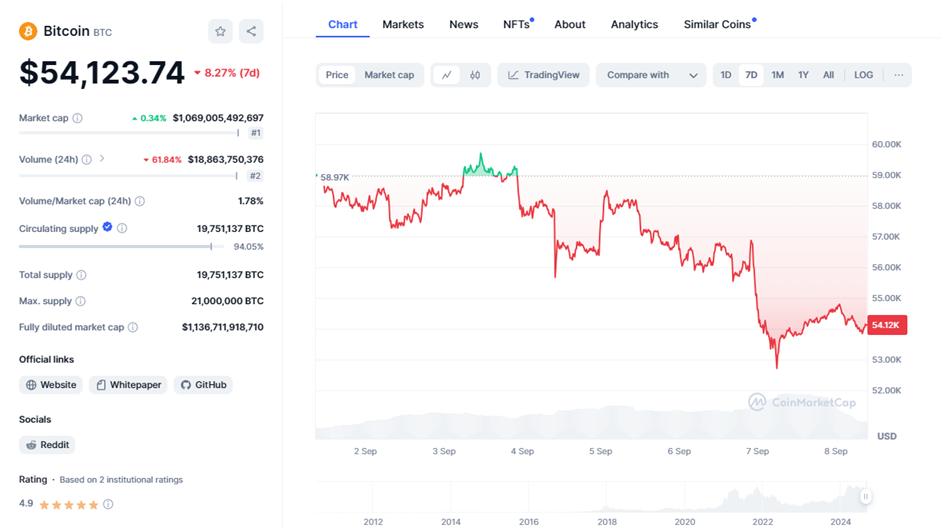Viewport: 944px width, 530px height.
Task: Expand Volume (24h) details chevron
Action: [102, 158]
